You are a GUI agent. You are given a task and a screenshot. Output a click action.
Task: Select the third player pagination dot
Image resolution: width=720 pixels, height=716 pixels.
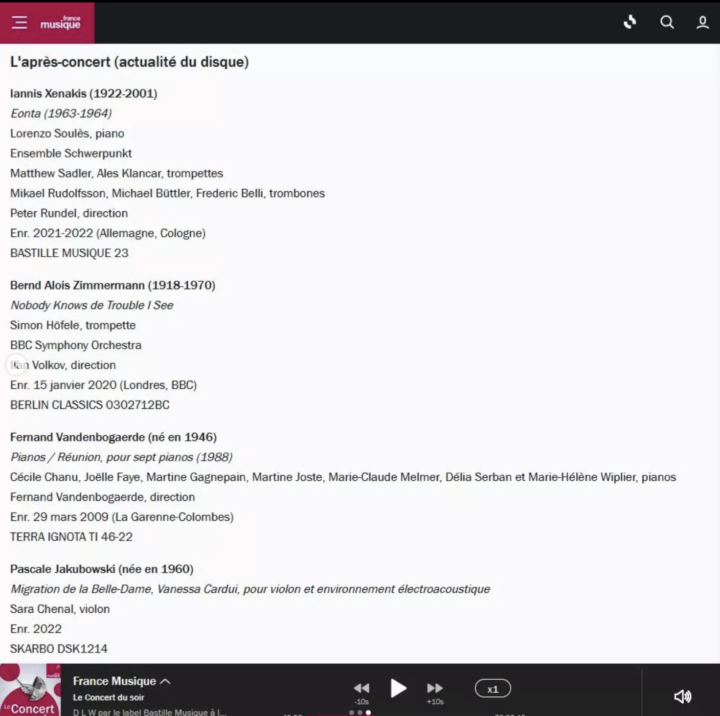pos(368,713)
